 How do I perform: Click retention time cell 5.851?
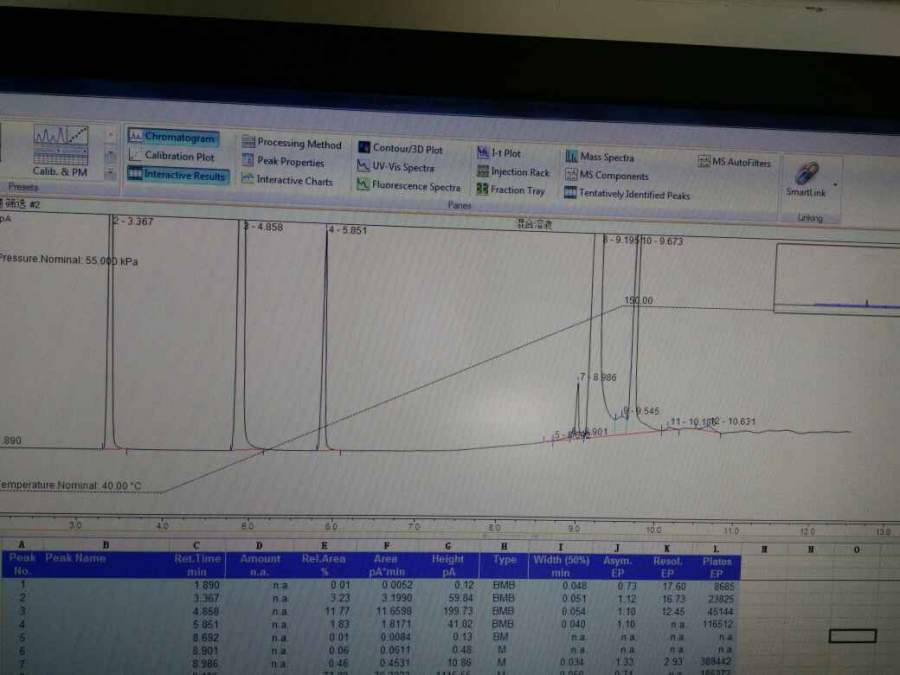(x=206, y=624)
